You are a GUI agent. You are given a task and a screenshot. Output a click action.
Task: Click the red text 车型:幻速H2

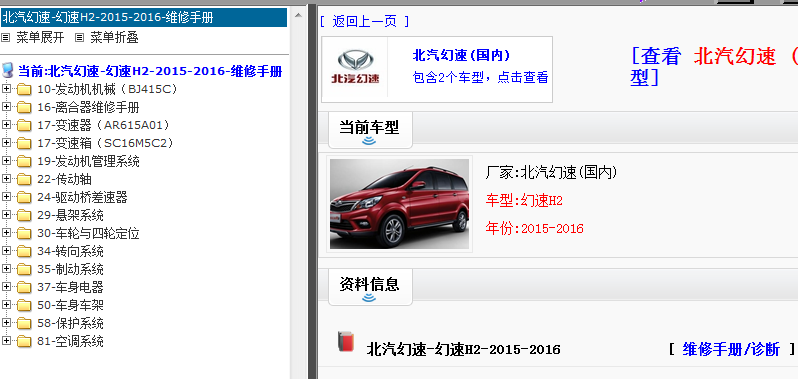click(x=524, y=200)
